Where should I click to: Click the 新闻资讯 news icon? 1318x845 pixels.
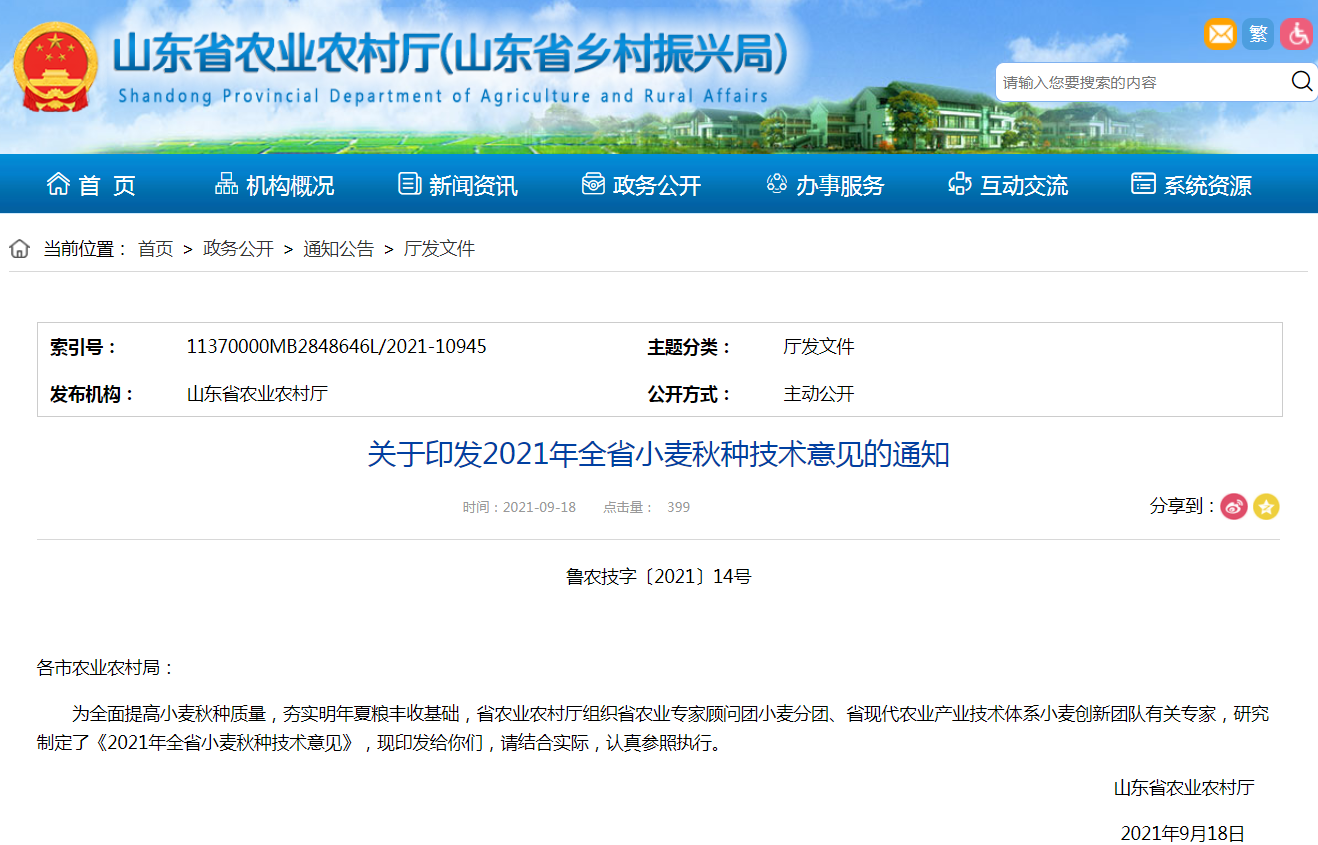tap(409, 184)
